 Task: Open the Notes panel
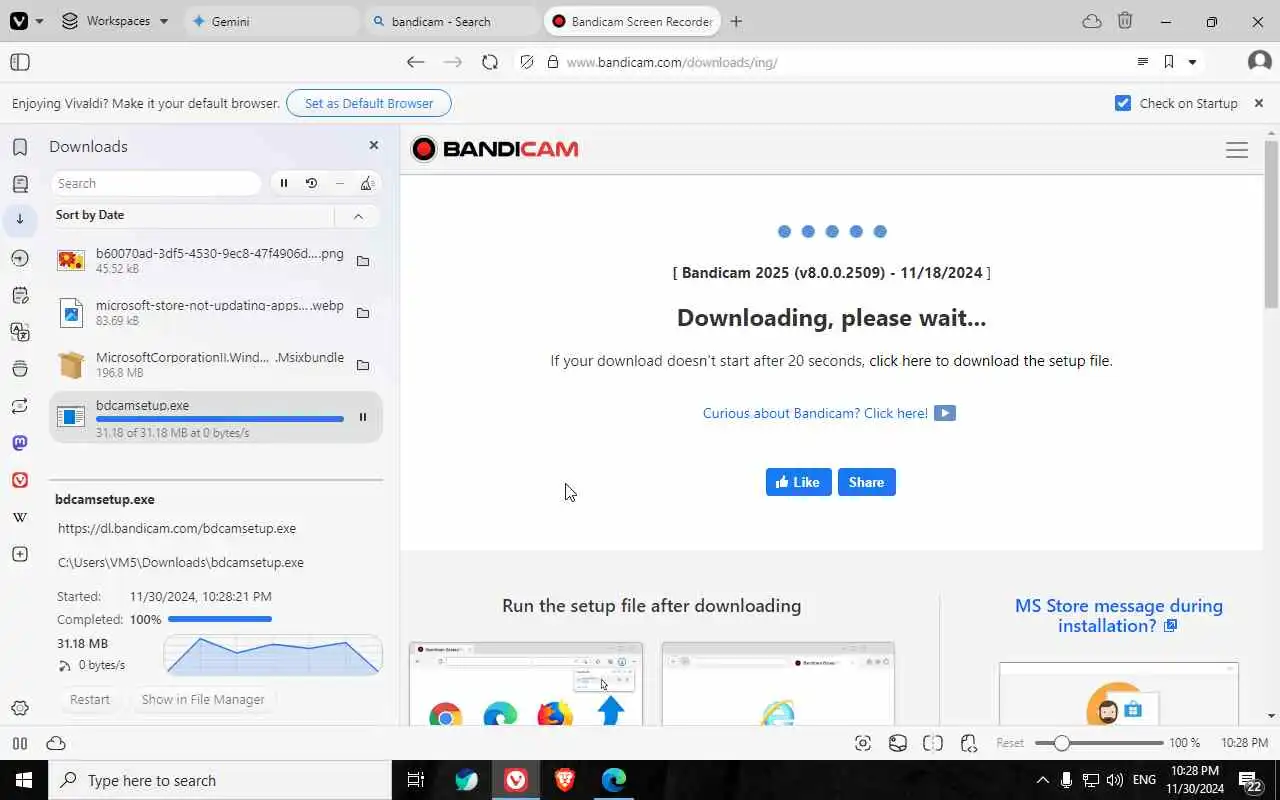coord(19,295)
